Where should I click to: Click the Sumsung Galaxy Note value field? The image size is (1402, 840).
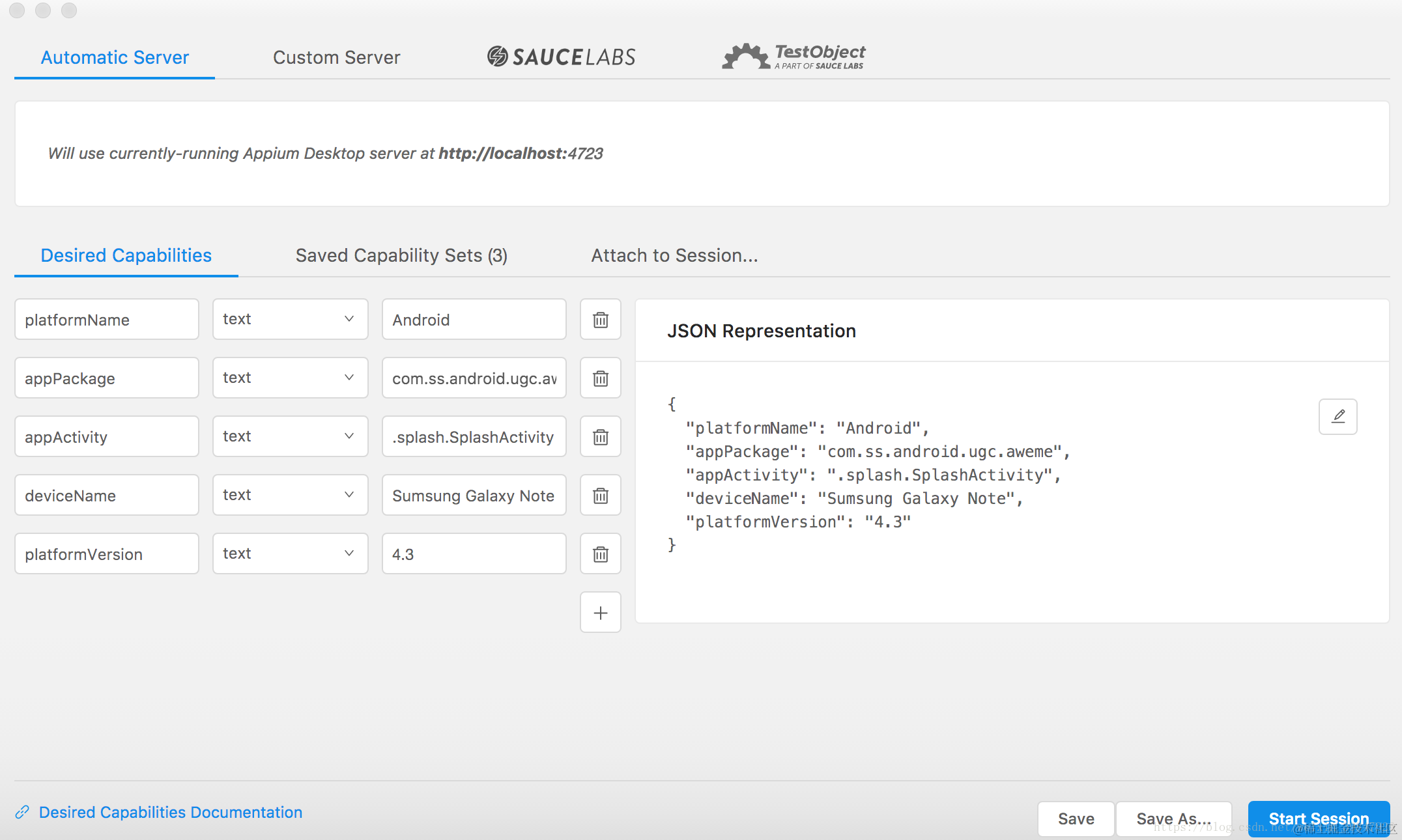pos(474,496)
